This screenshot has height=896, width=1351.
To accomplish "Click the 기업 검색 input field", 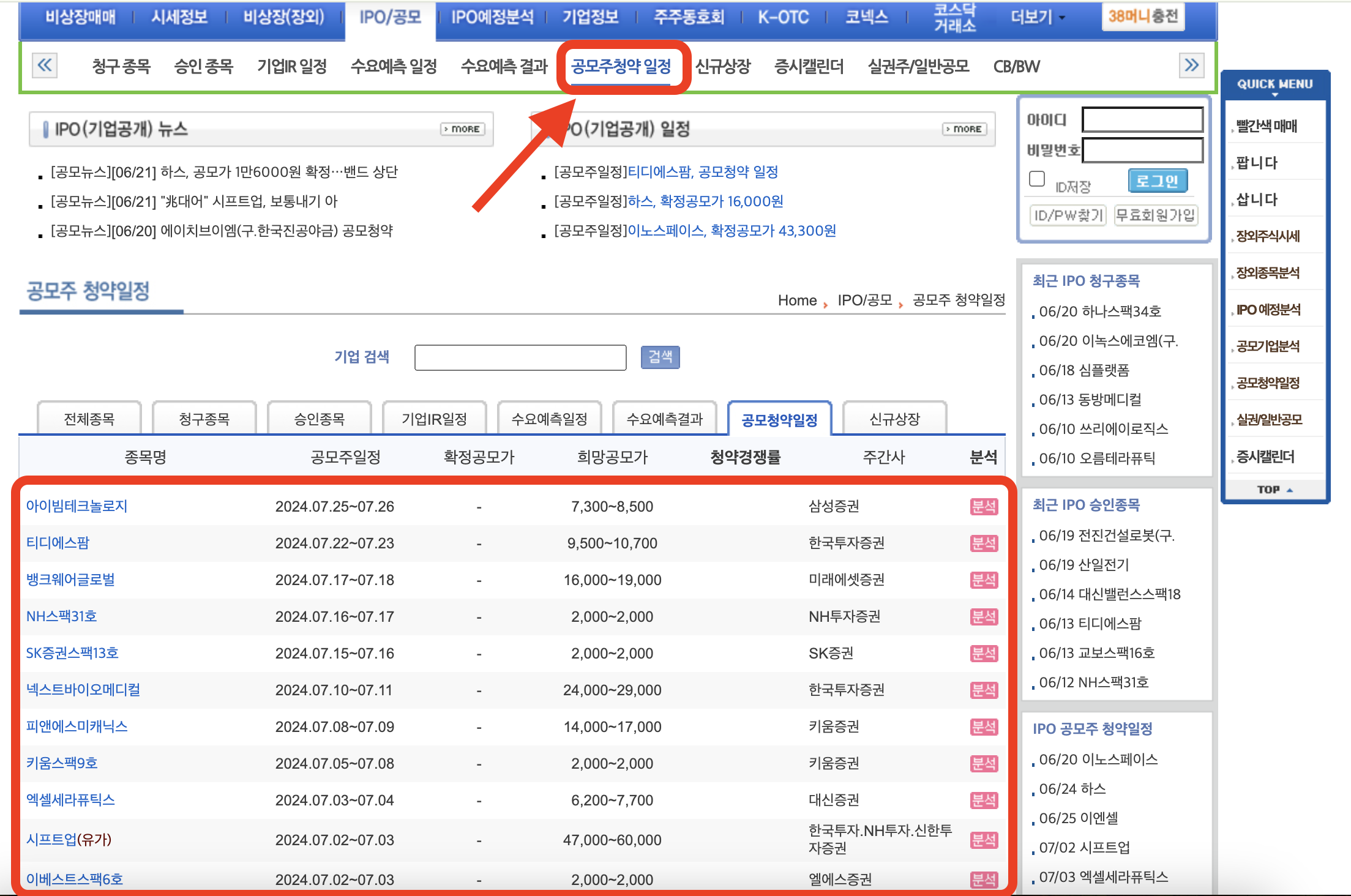I will [x=520, y=357].
